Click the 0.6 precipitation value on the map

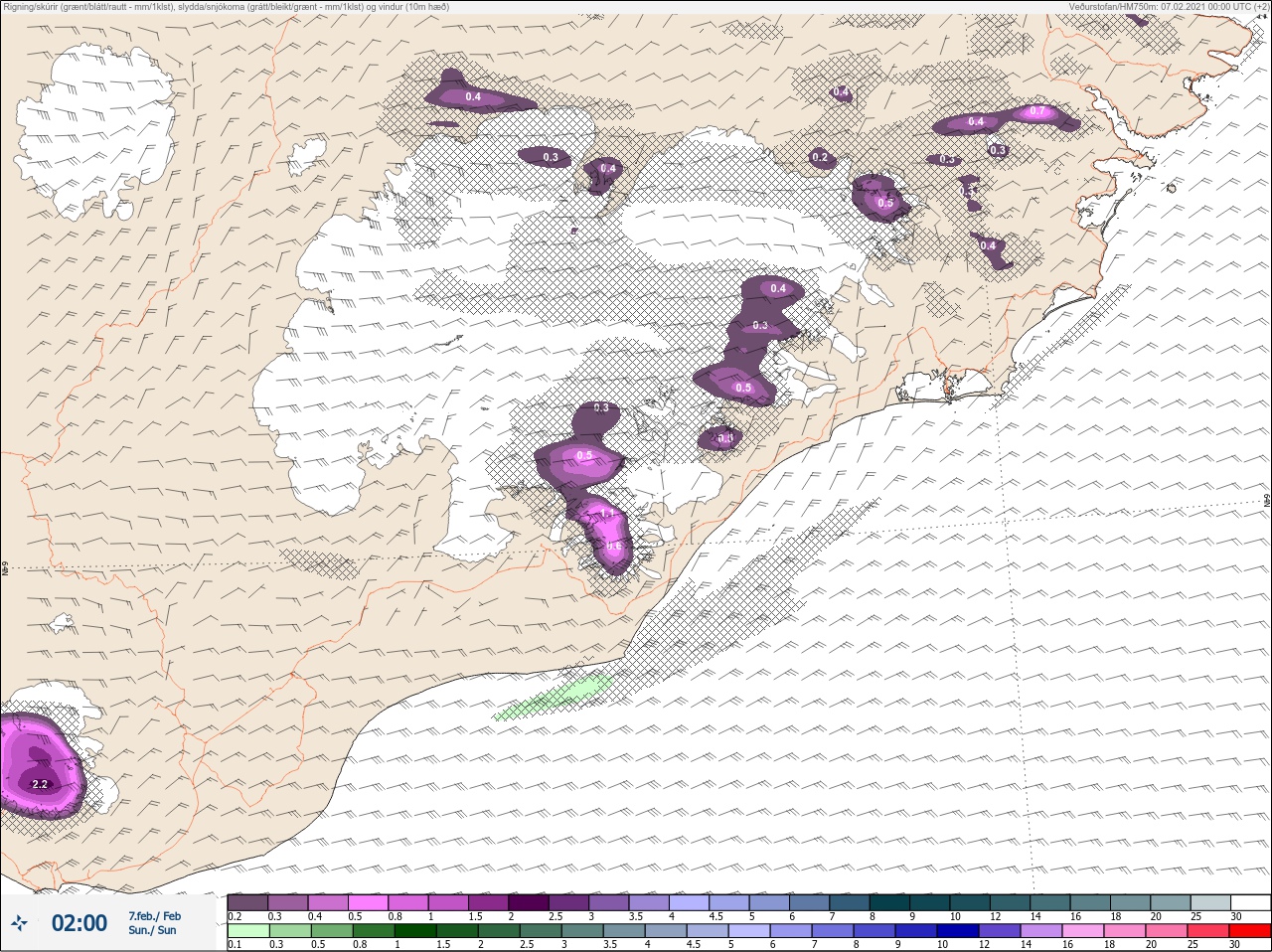pos(613,547)
